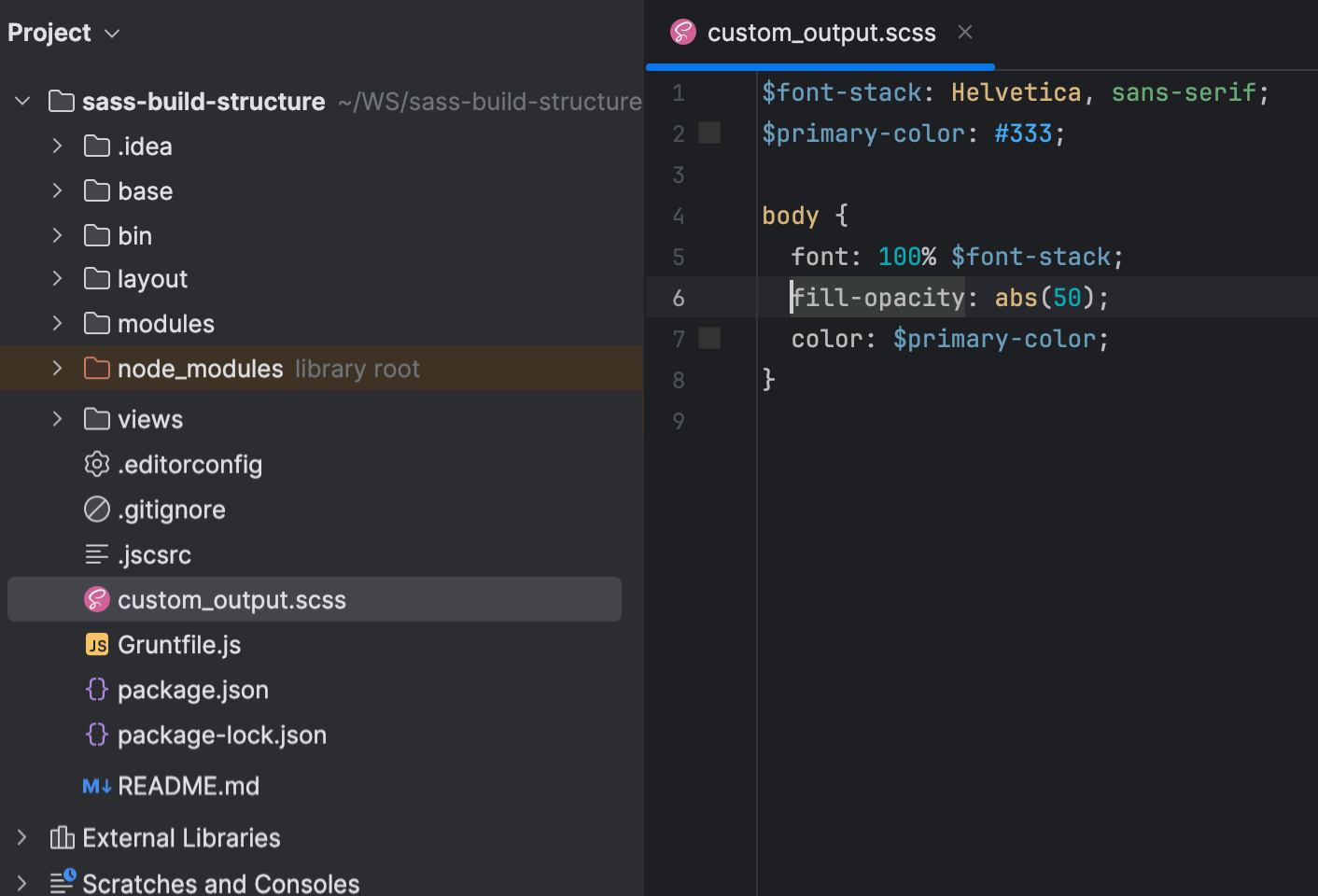Click the Sass icon next to custom_output.scss file

point(97,599)
